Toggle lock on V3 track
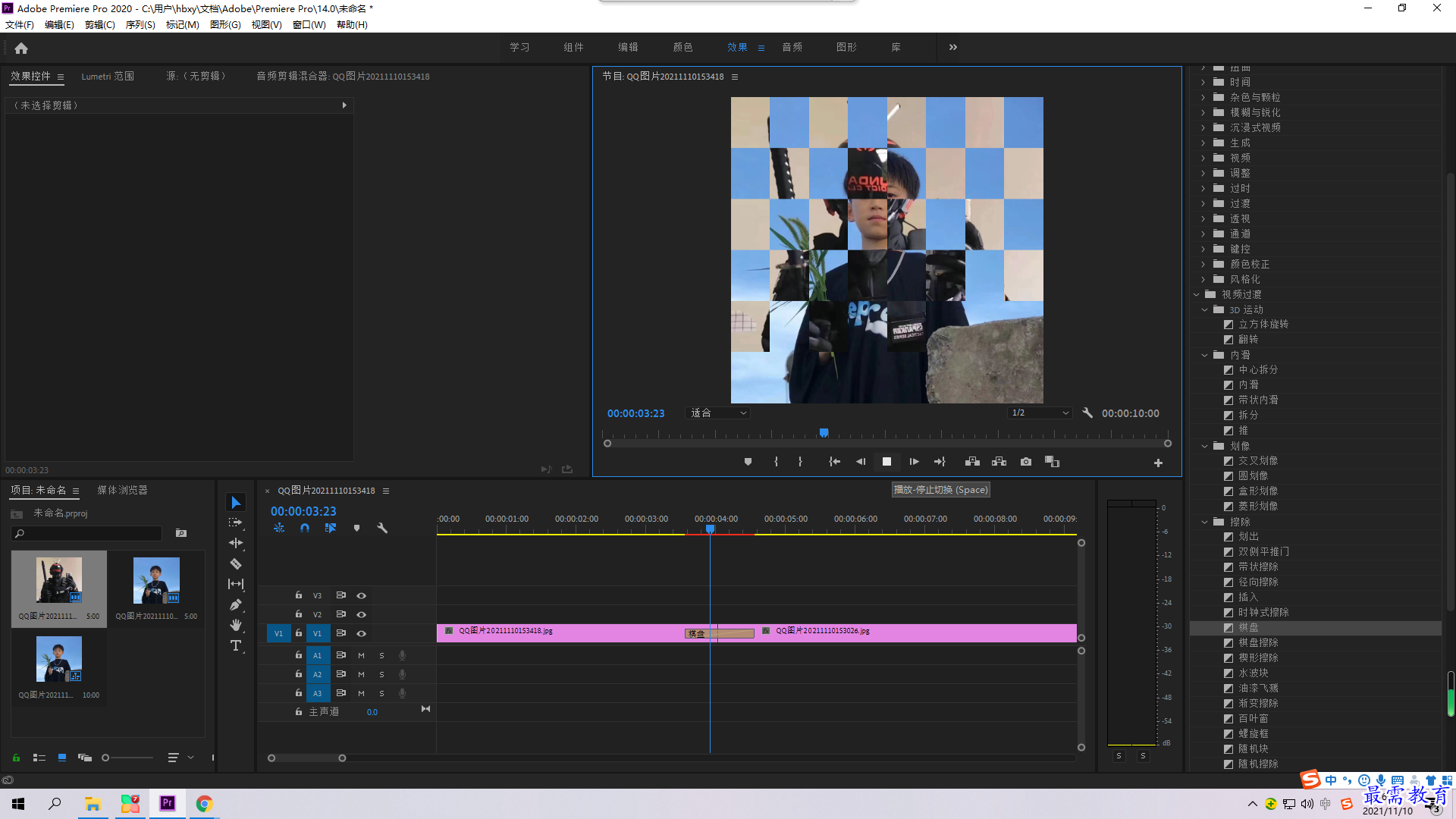Viewport: 1456px width, 819px height. [299, 595]
